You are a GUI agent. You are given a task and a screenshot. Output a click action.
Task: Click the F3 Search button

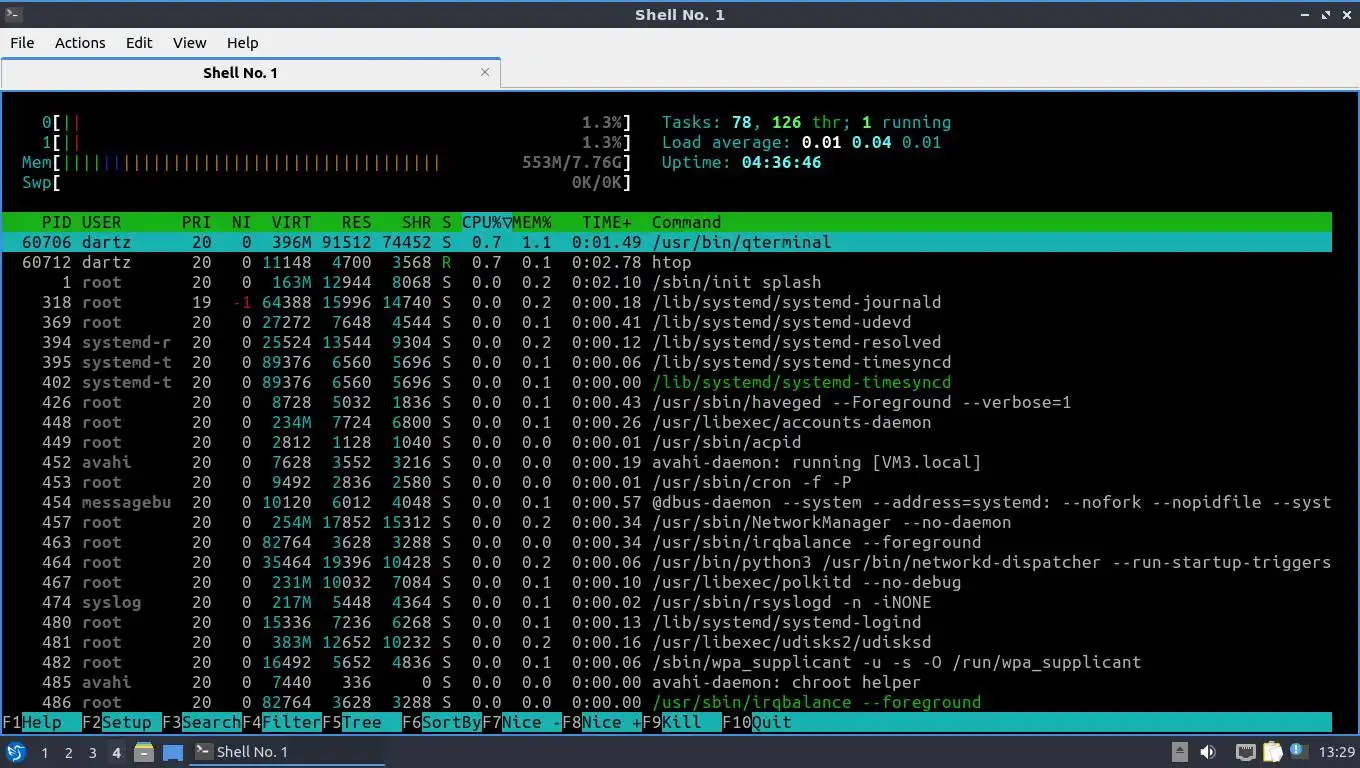click(201, 722)
